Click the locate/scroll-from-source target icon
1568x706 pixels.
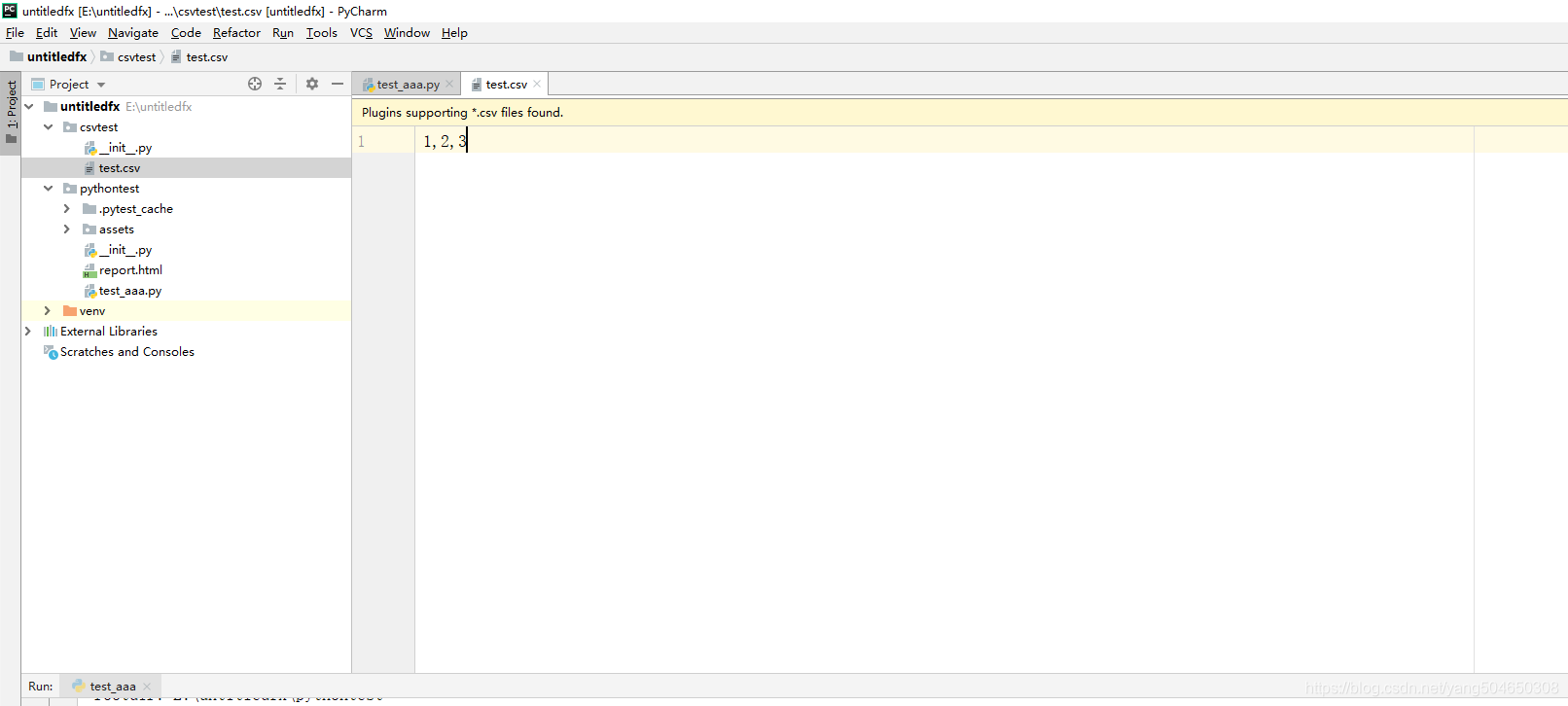[x=255, y=84]
